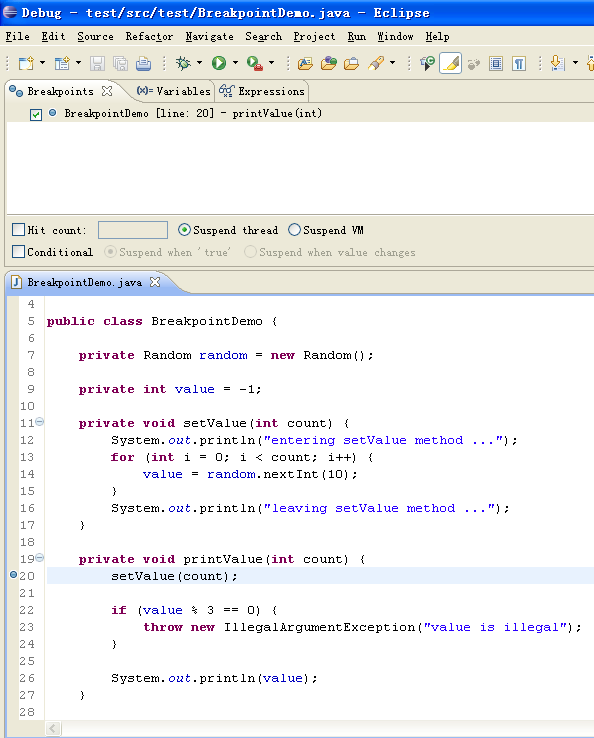Open the Refactor menu
This screenshot has height=738, width=594.
click(149, 37)
